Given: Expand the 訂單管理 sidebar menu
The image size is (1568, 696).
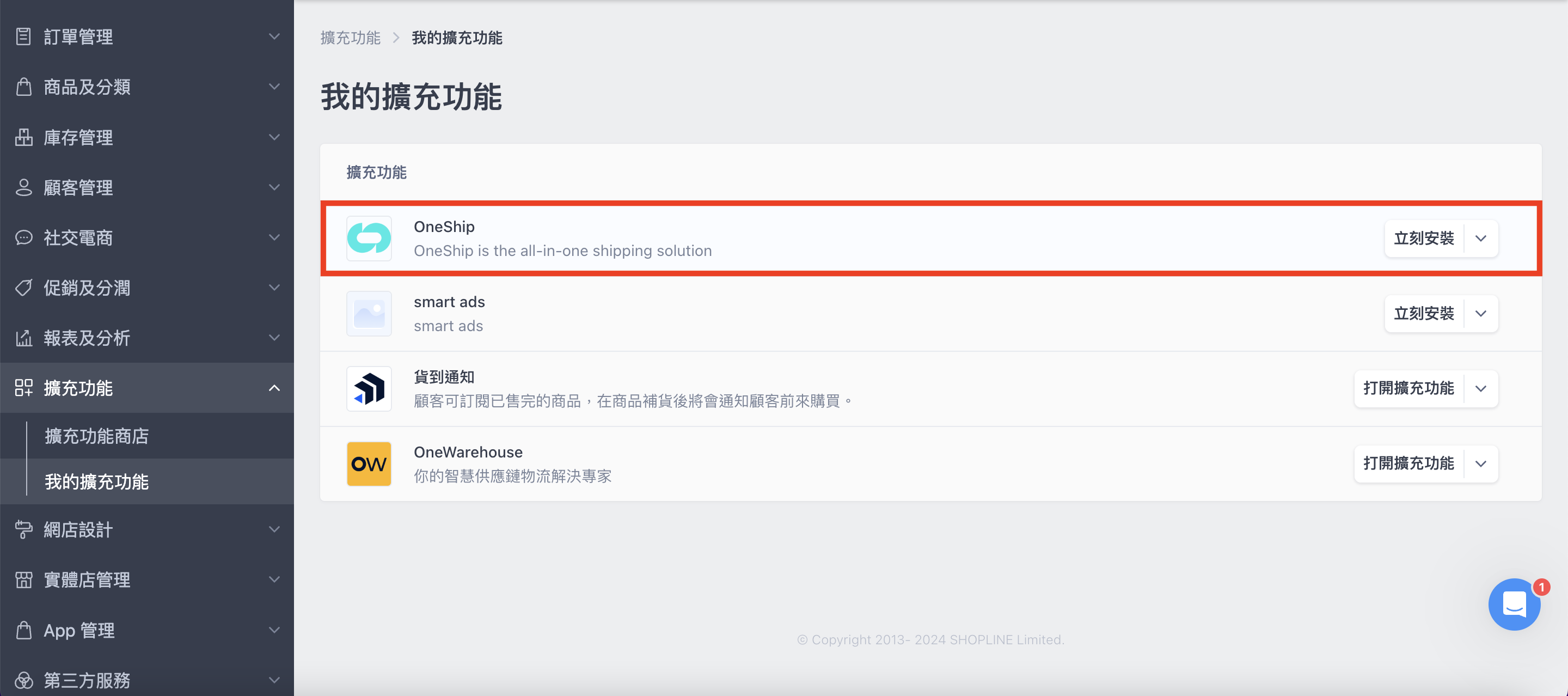Looking at the screenshot, I should [146, 36].
